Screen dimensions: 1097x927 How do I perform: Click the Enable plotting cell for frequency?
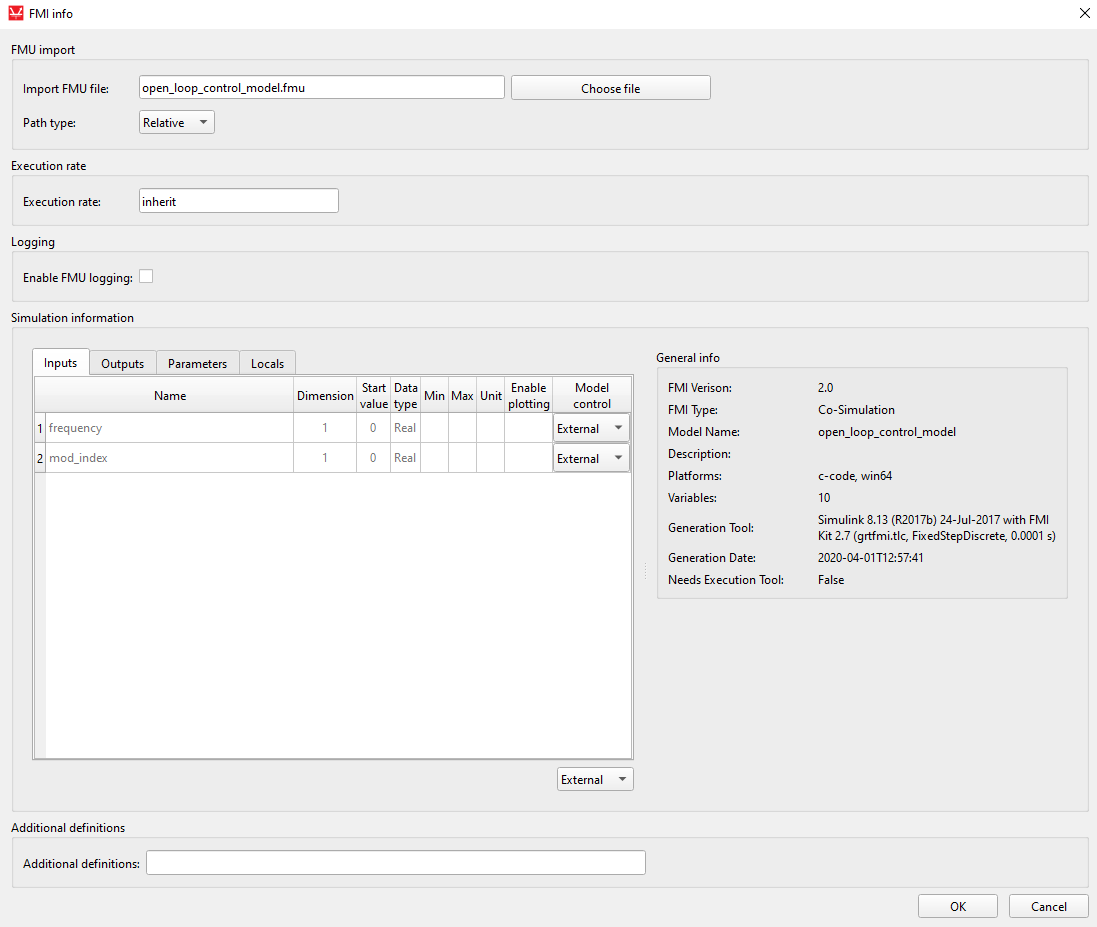[x=528, y=429]
